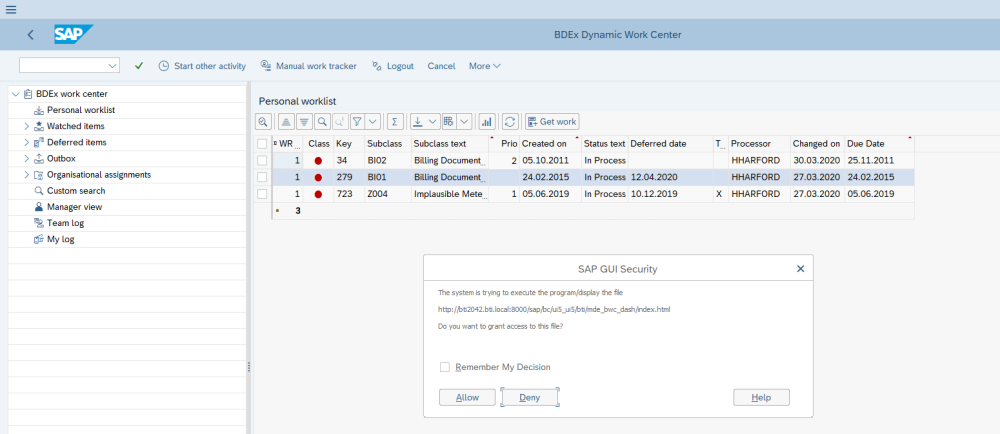Click the green checkmark enter icon
The height and width of the screenshot is (434, 1000).
pos(139,66)
